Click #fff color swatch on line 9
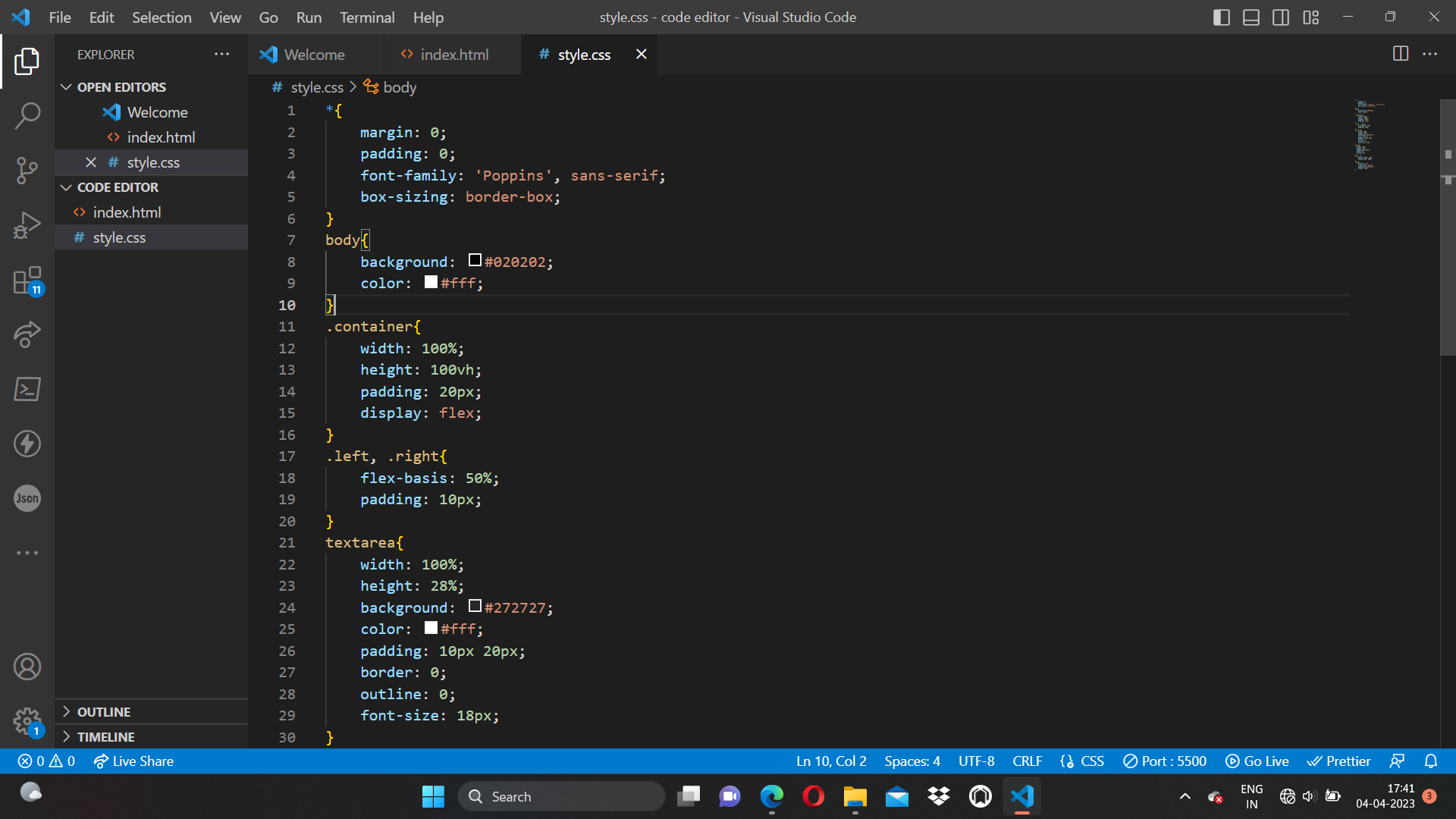Viewport: 1456px width, 819px height. (x=431, y=282)
